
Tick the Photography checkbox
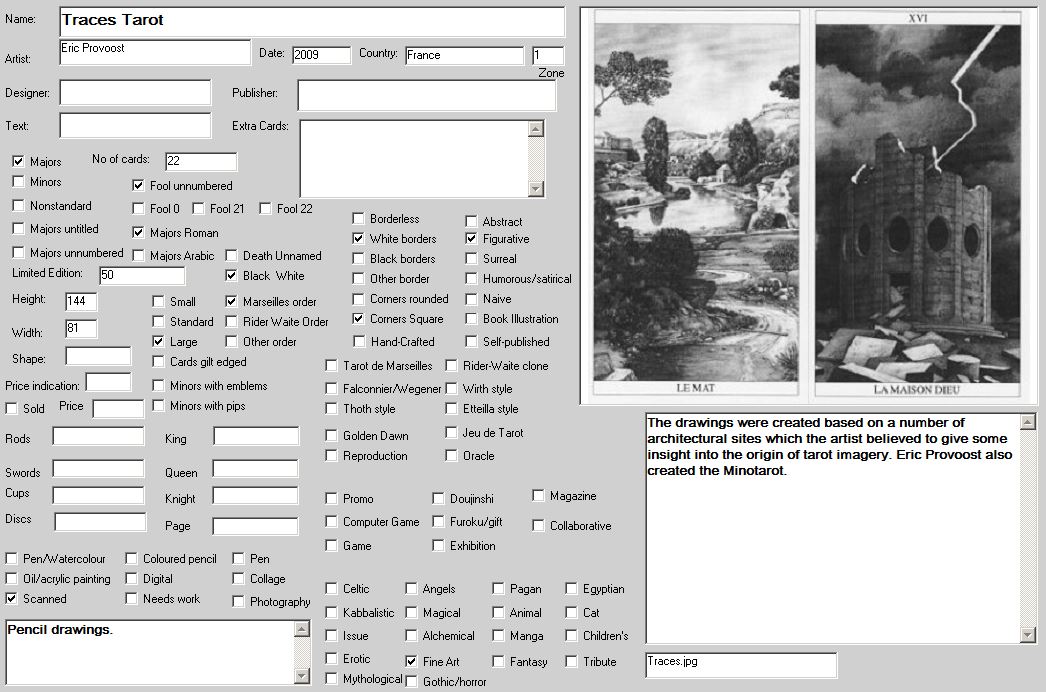(238, 601)
